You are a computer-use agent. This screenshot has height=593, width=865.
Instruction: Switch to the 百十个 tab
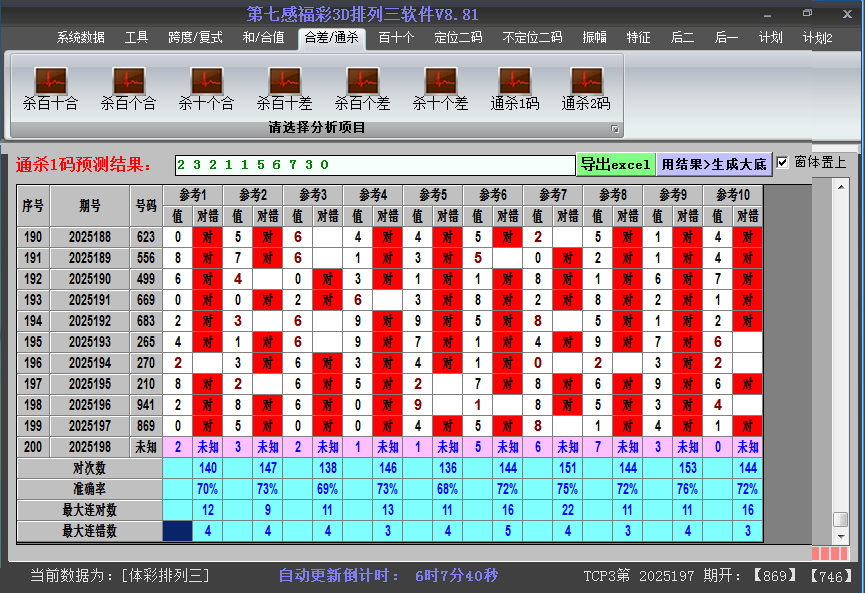[x=397, y=38]
